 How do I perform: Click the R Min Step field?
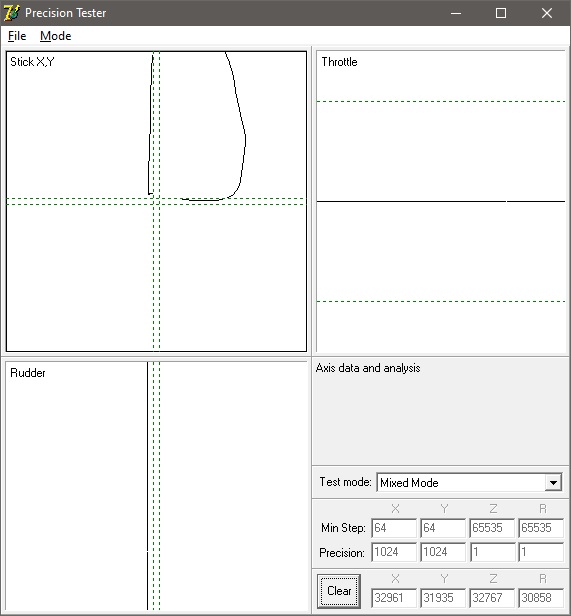(x=541, y=528)
